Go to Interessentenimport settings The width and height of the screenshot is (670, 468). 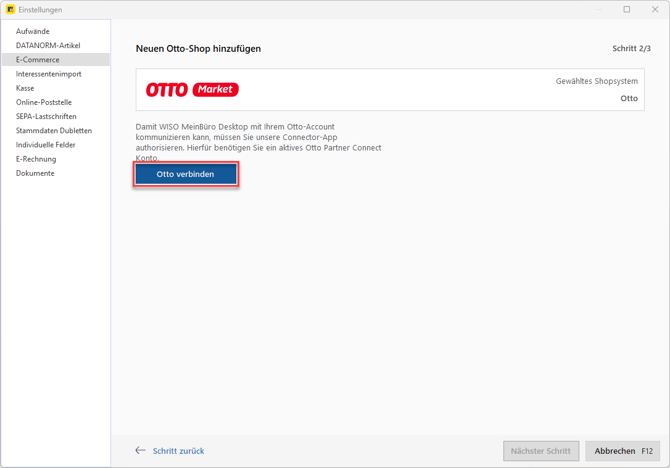[x=48, y=74]
